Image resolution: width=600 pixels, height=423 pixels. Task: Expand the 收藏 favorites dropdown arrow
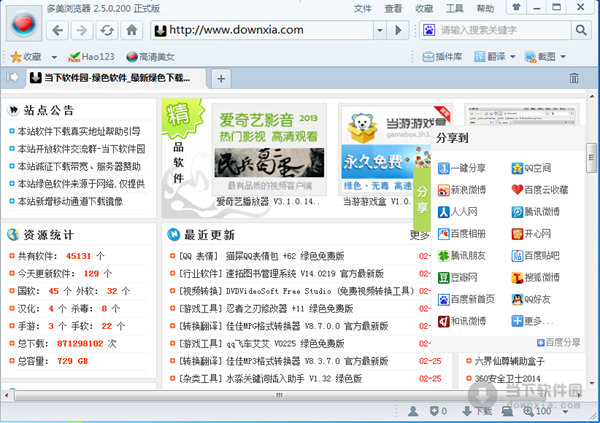point(54,57)
